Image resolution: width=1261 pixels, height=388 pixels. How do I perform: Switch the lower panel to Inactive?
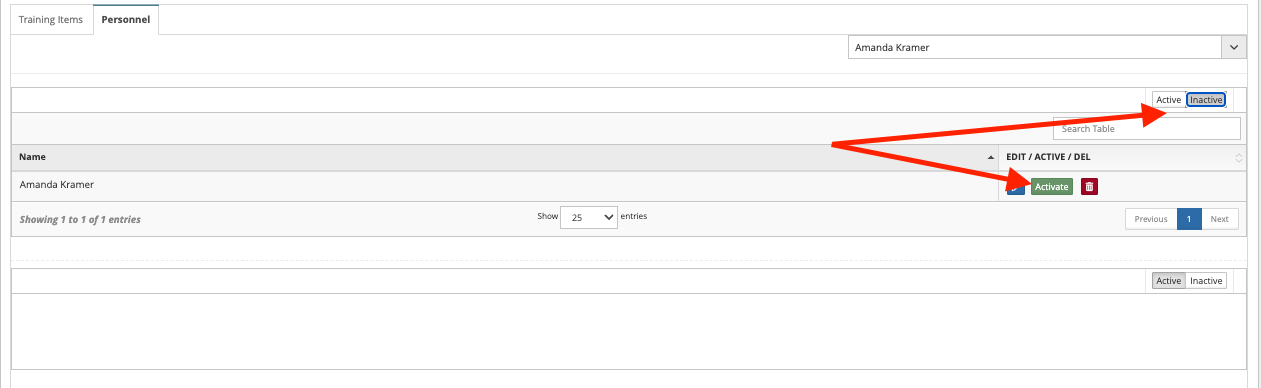click(1206, 281)
